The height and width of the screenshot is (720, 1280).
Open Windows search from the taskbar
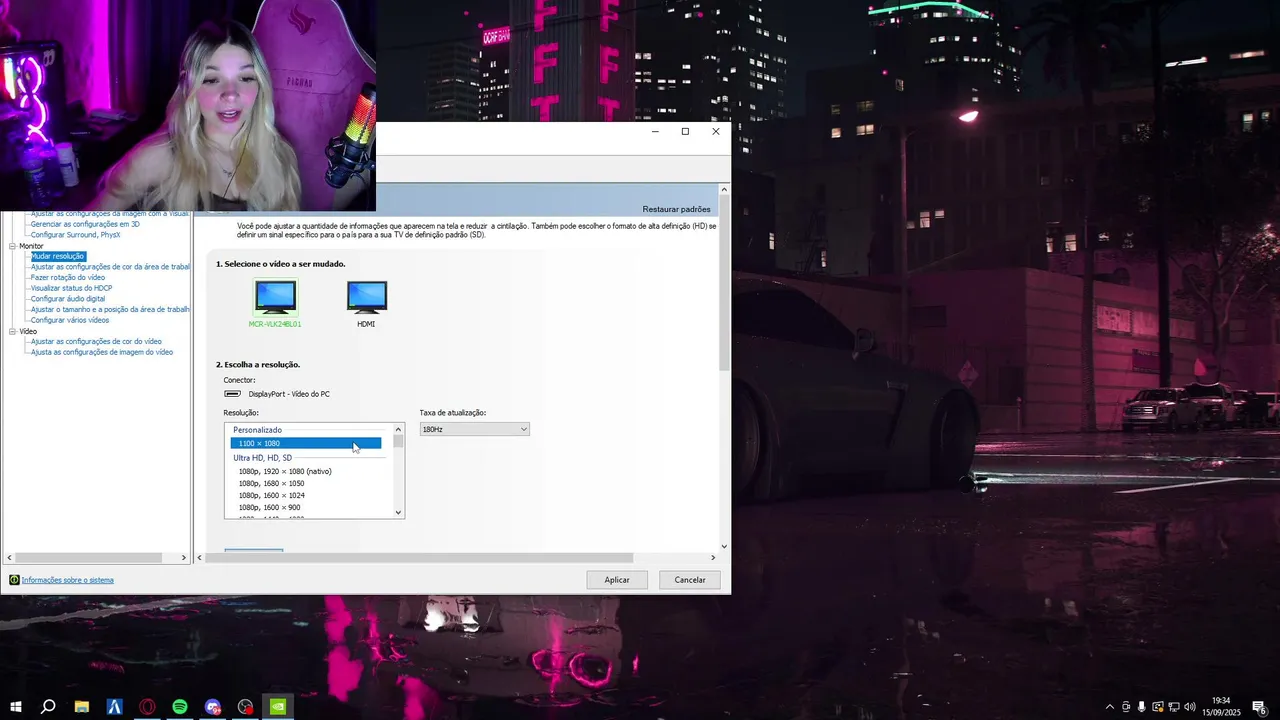click(x=48, y=707)
